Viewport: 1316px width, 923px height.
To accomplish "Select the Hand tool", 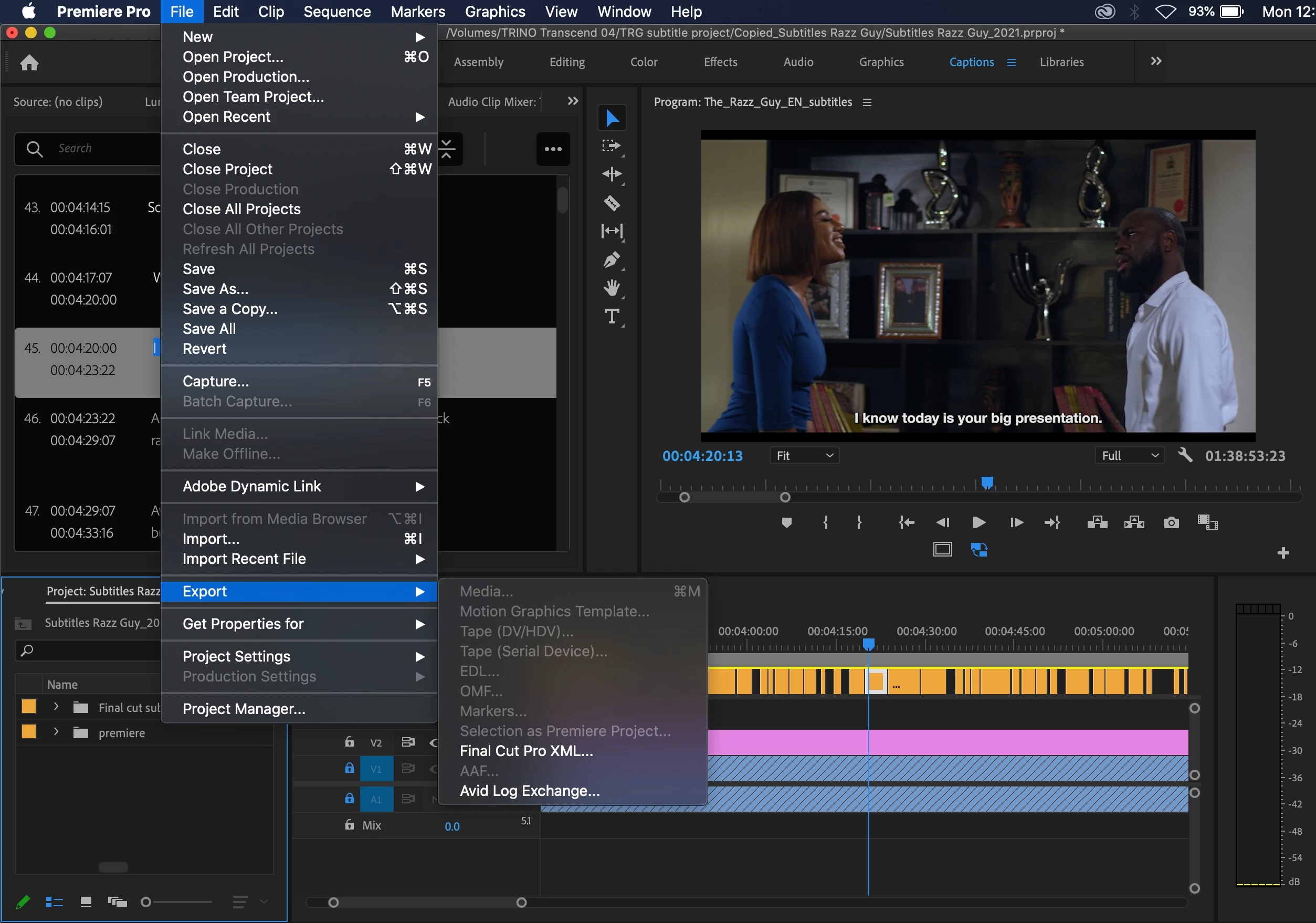I will [612, 288].
